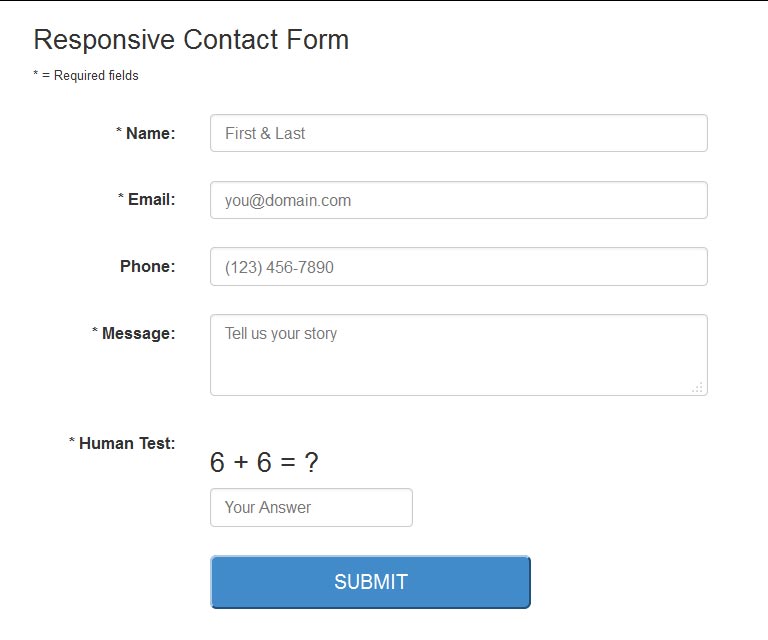This screenshot has height=640, width=768.
Task: Focus the Email field with you@domain.com placeholder
Action: coord(458,200)
